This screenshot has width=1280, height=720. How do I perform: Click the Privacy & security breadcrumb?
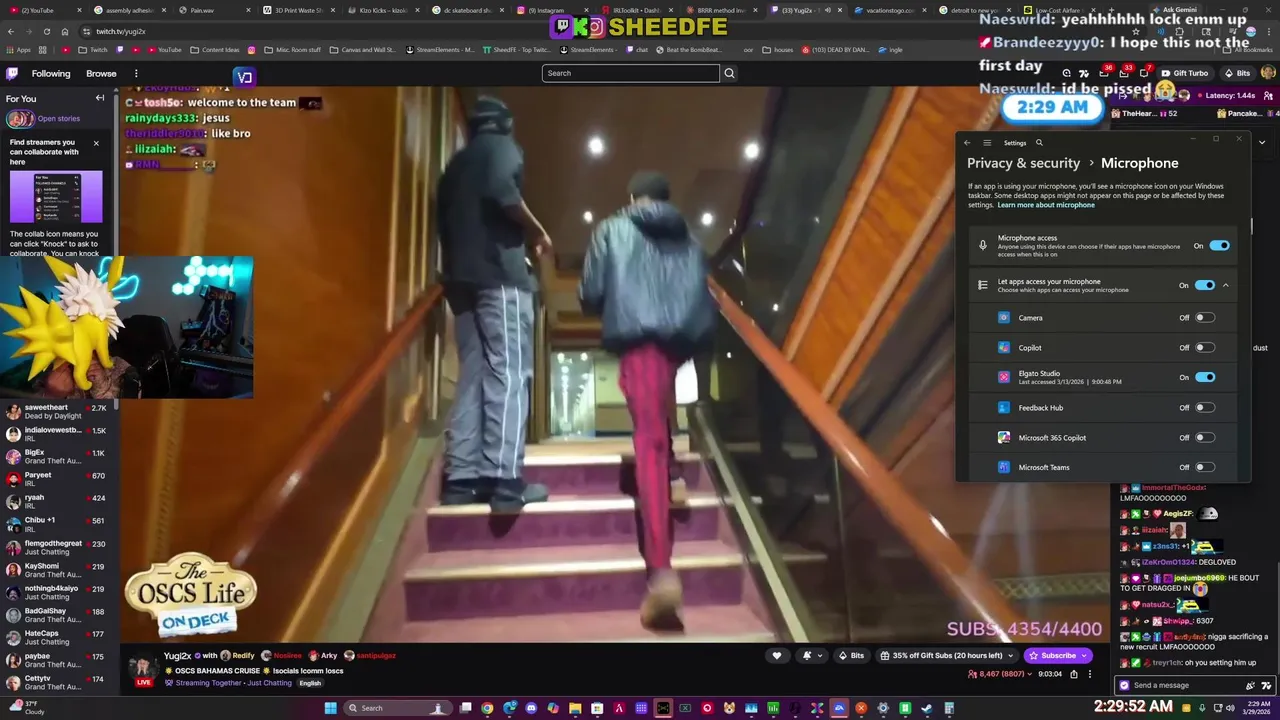tap(1023, 163)
